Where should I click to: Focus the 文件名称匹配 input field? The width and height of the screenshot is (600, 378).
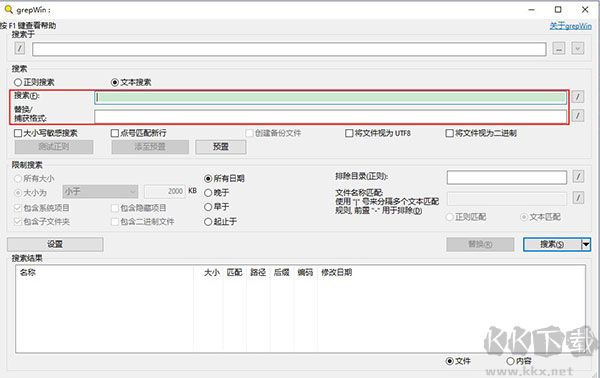tap(507, 199)
